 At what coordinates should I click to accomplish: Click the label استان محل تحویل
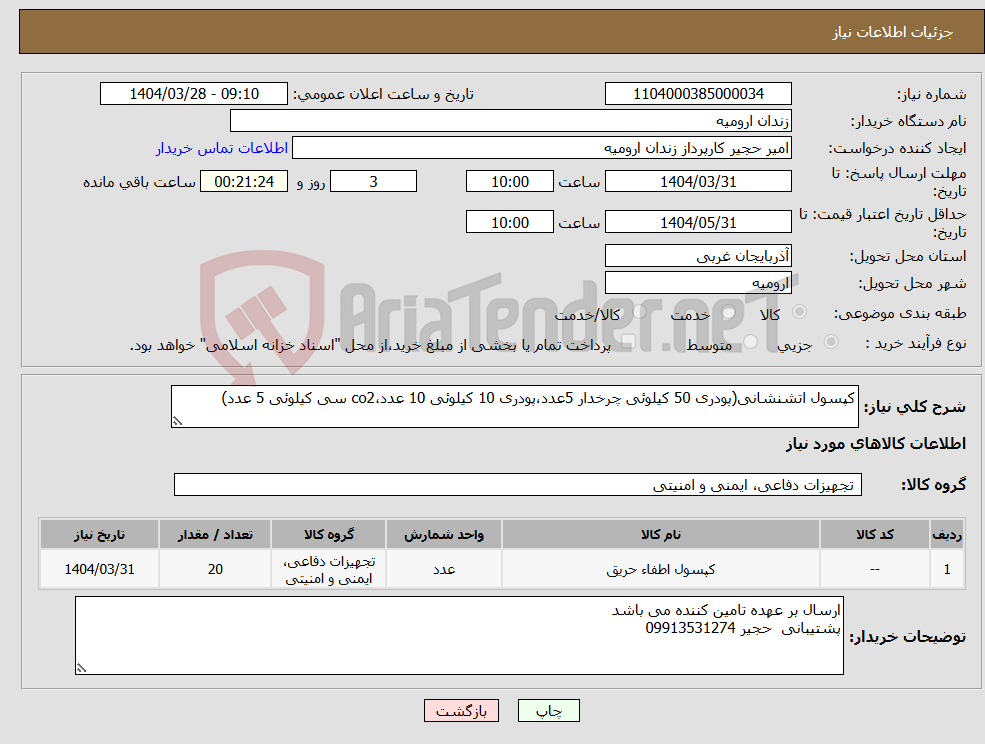click(x=908, y=256)
